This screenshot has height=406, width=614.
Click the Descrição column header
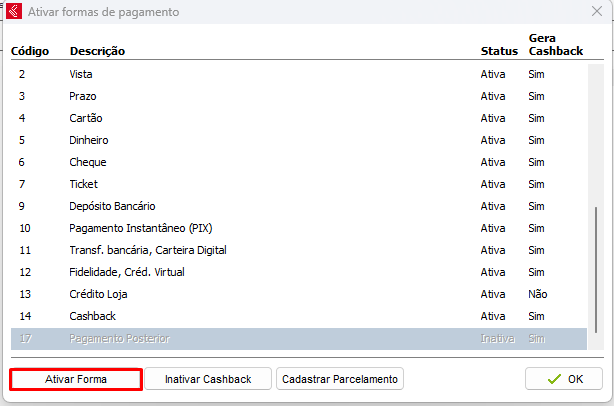(x=97, y=51)
